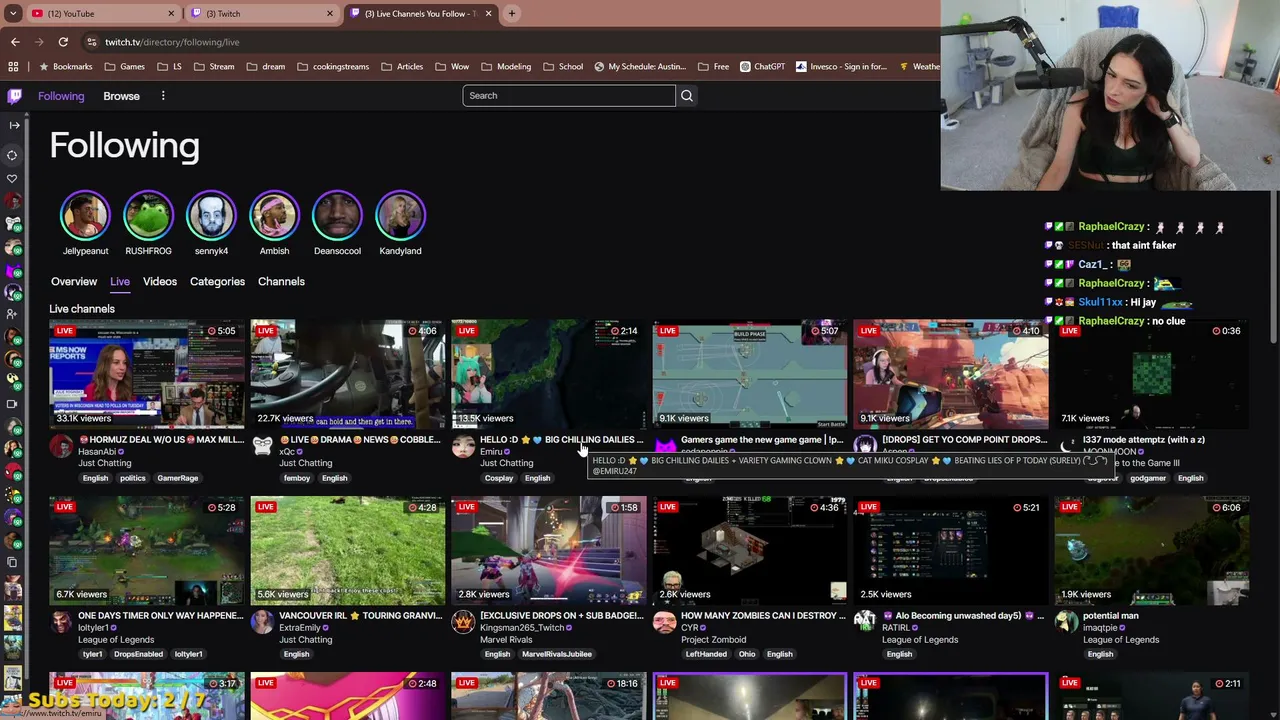Open the three-dot More menu beside Browse

(163, 96)
